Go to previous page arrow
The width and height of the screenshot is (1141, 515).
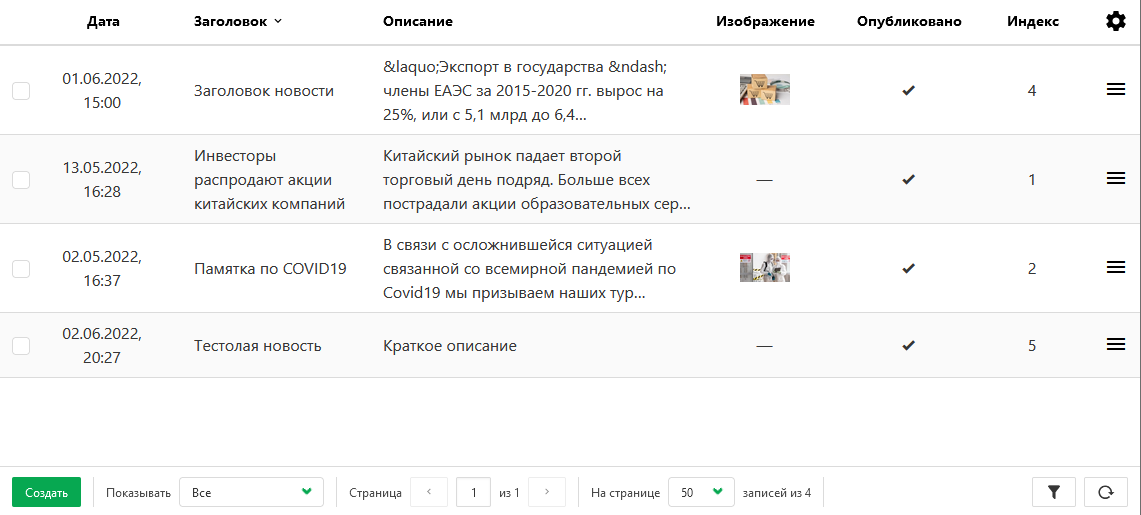click(x=429, y=492)
